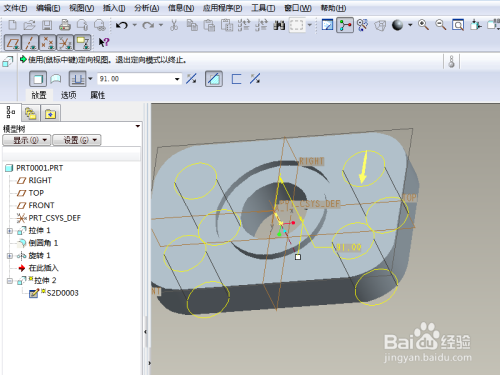Open selection filter dropdown arrow
This screenshot has height=375, width=500.
310,25
